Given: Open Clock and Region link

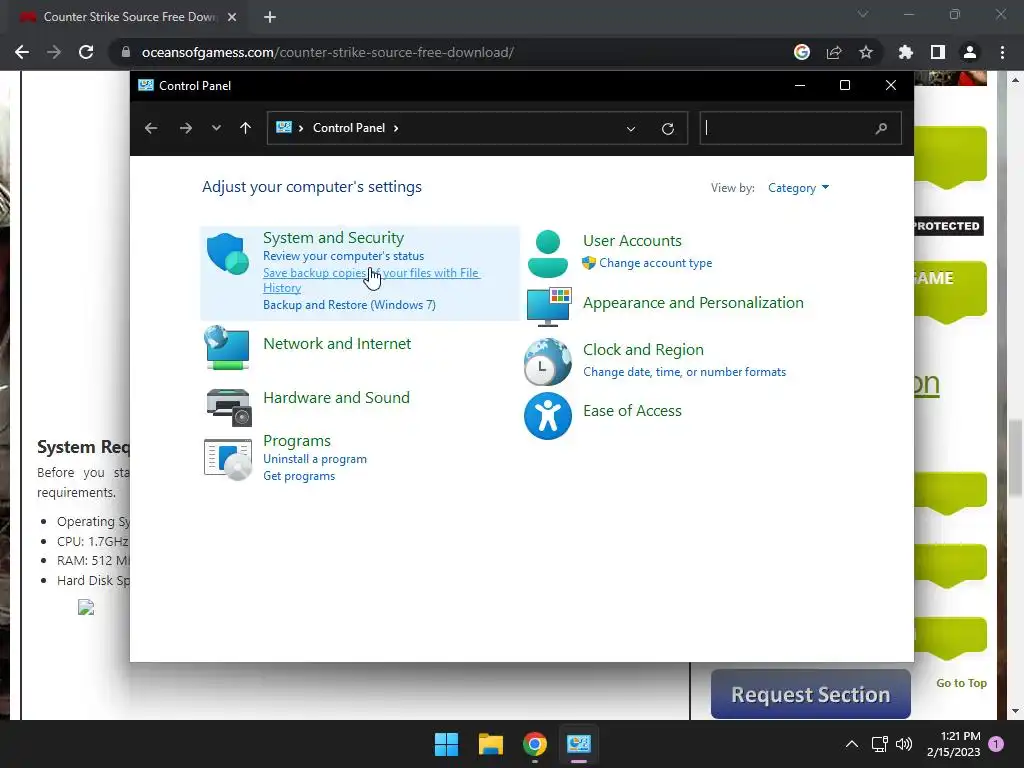Looking at the screenshot, I should coord(643,350).
